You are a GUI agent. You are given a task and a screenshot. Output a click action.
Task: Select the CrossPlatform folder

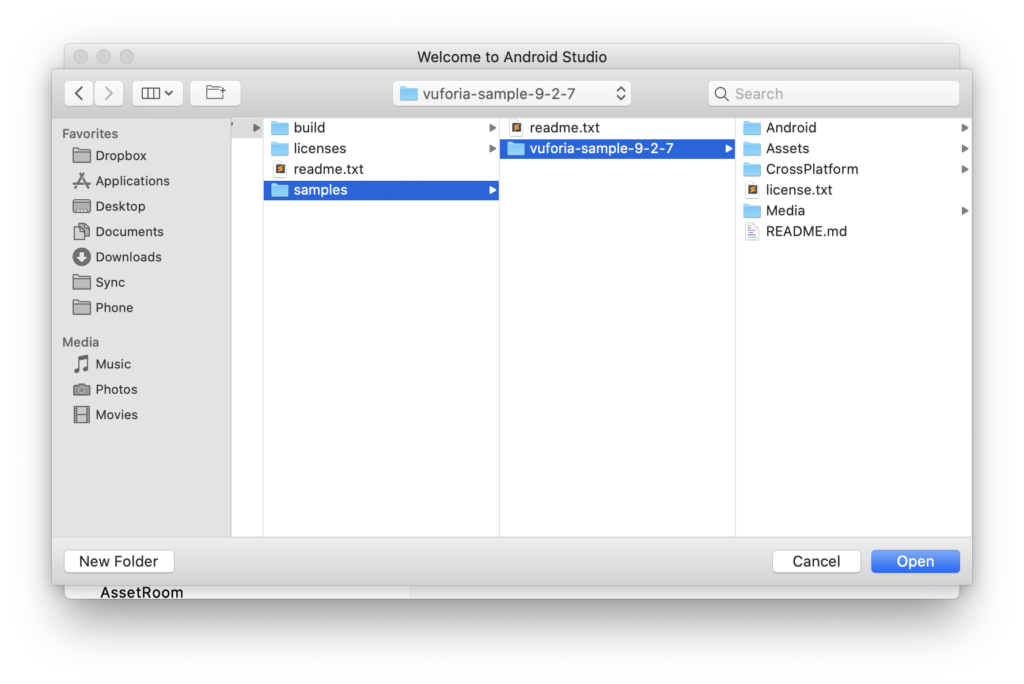854,169
